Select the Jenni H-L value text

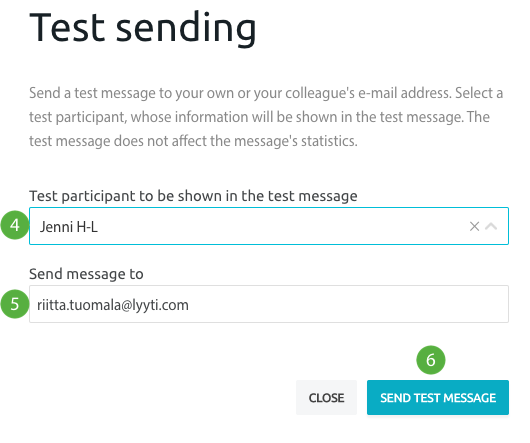pos(69,227)
